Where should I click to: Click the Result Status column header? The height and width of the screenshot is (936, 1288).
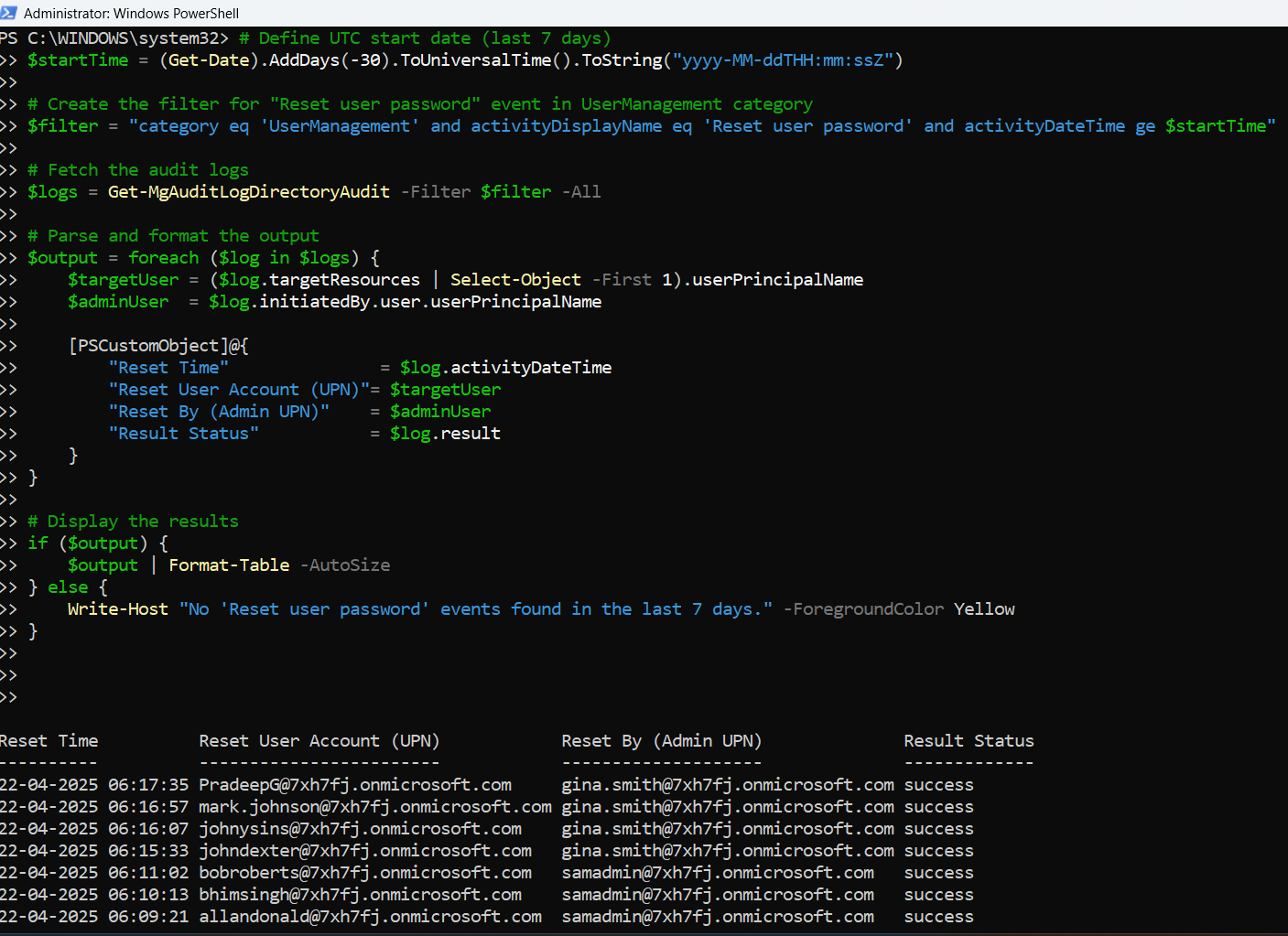(969, 741)
